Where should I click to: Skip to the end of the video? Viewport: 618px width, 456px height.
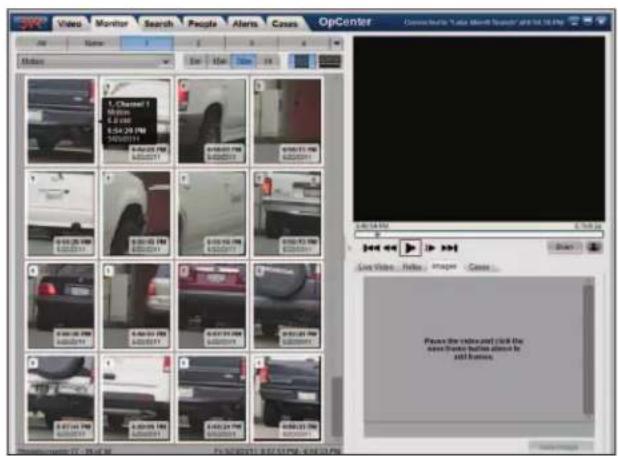[x=449, y=248]
